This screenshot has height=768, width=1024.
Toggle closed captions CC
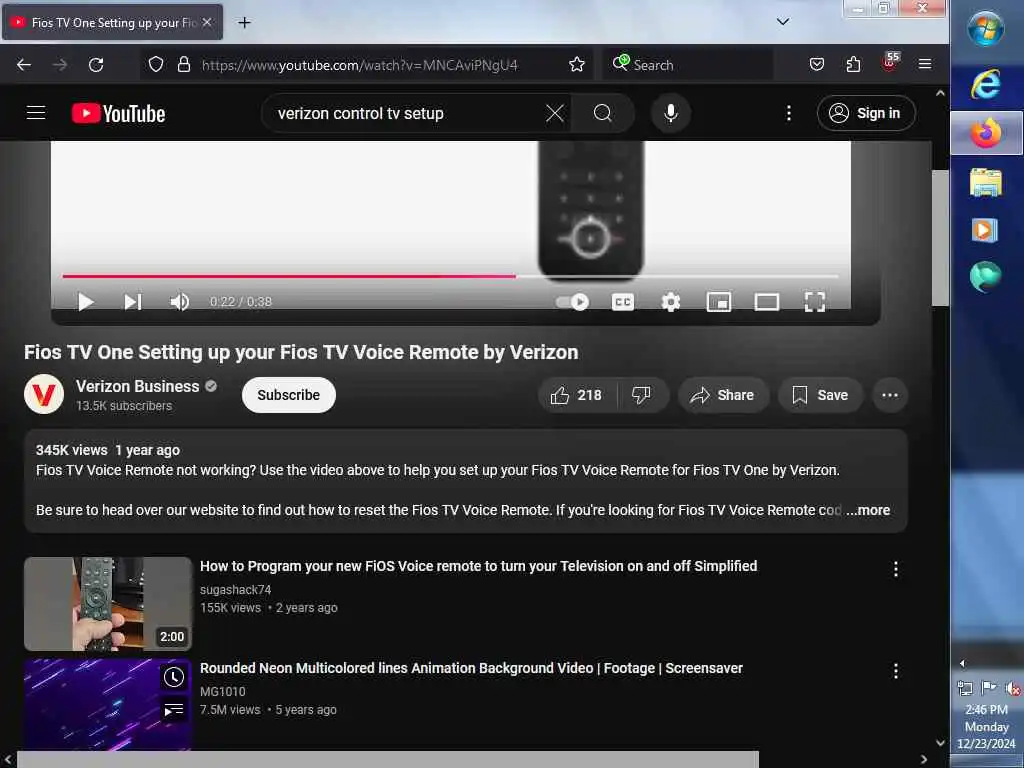623,302
